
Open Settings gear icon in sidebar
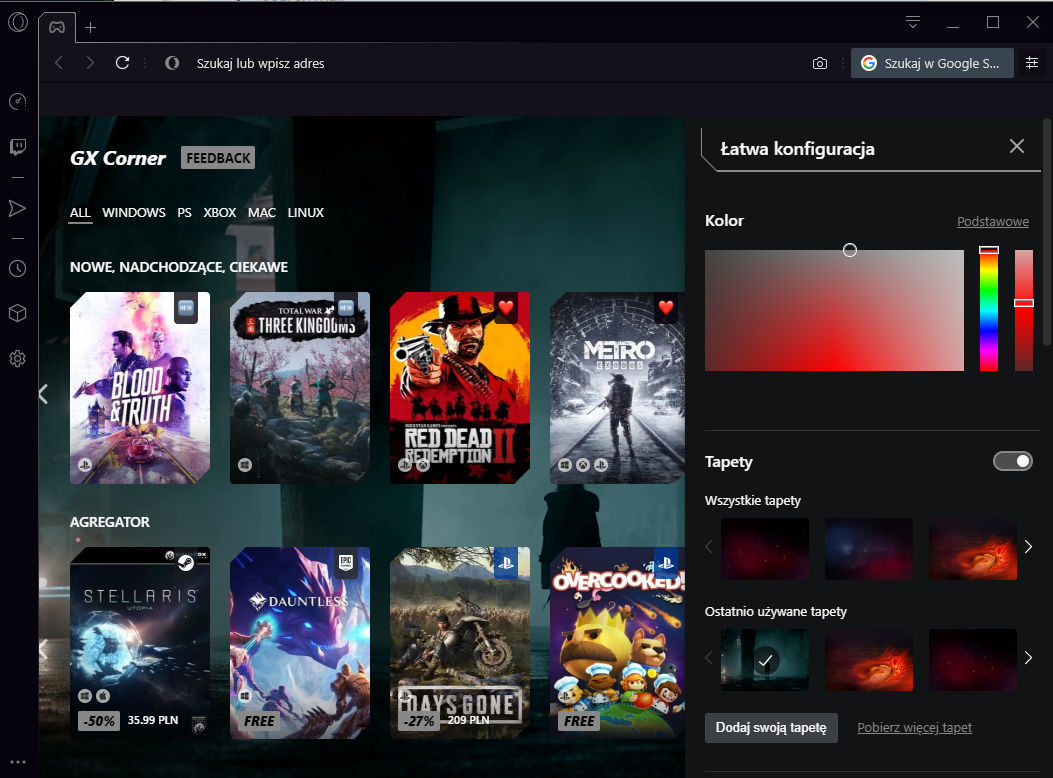point(17,358)
